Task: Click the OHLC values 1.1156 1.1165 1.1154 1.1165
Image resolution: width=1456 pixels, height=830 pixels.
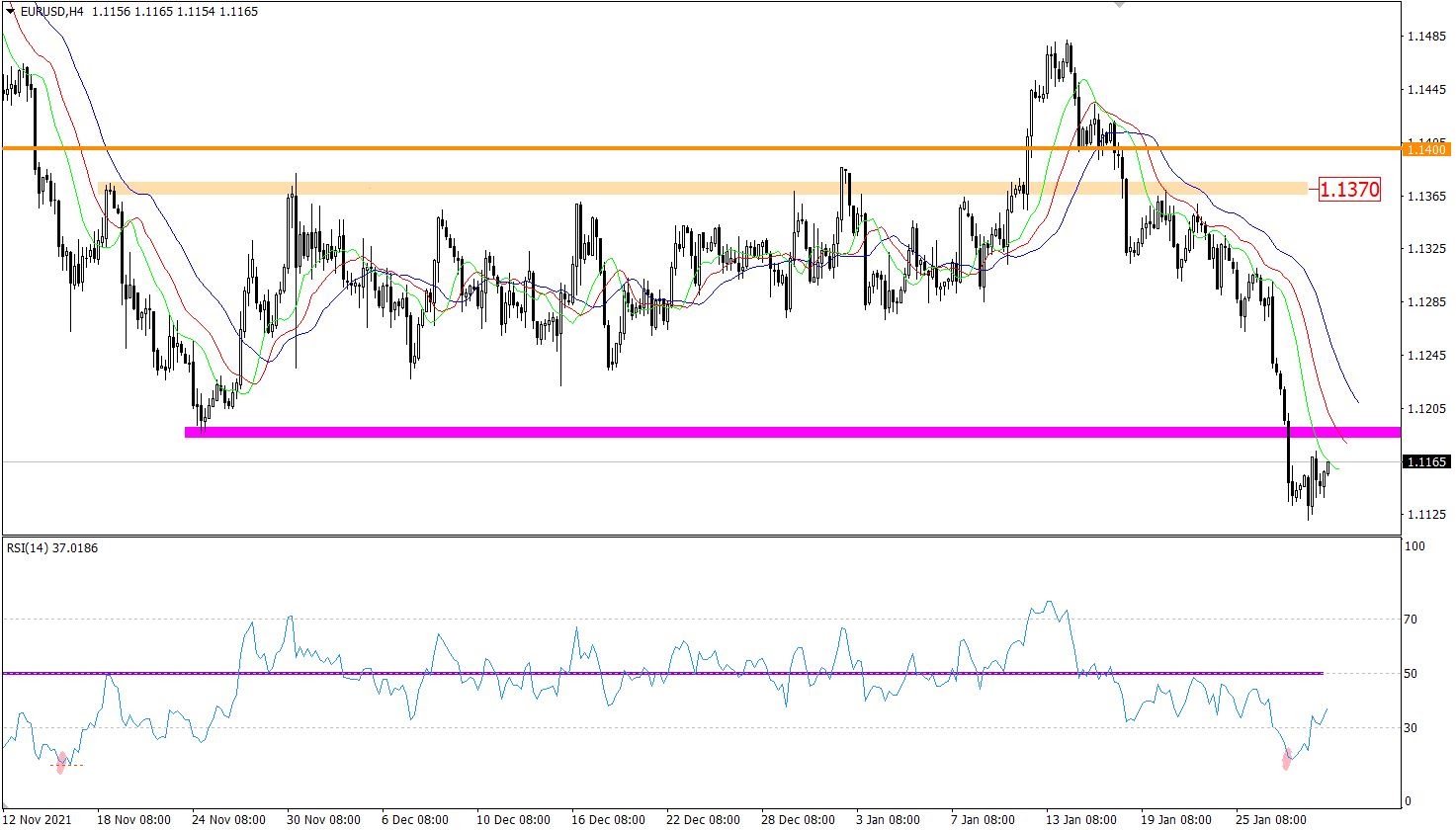Action: pyautogui.click(x=174, y=12)
